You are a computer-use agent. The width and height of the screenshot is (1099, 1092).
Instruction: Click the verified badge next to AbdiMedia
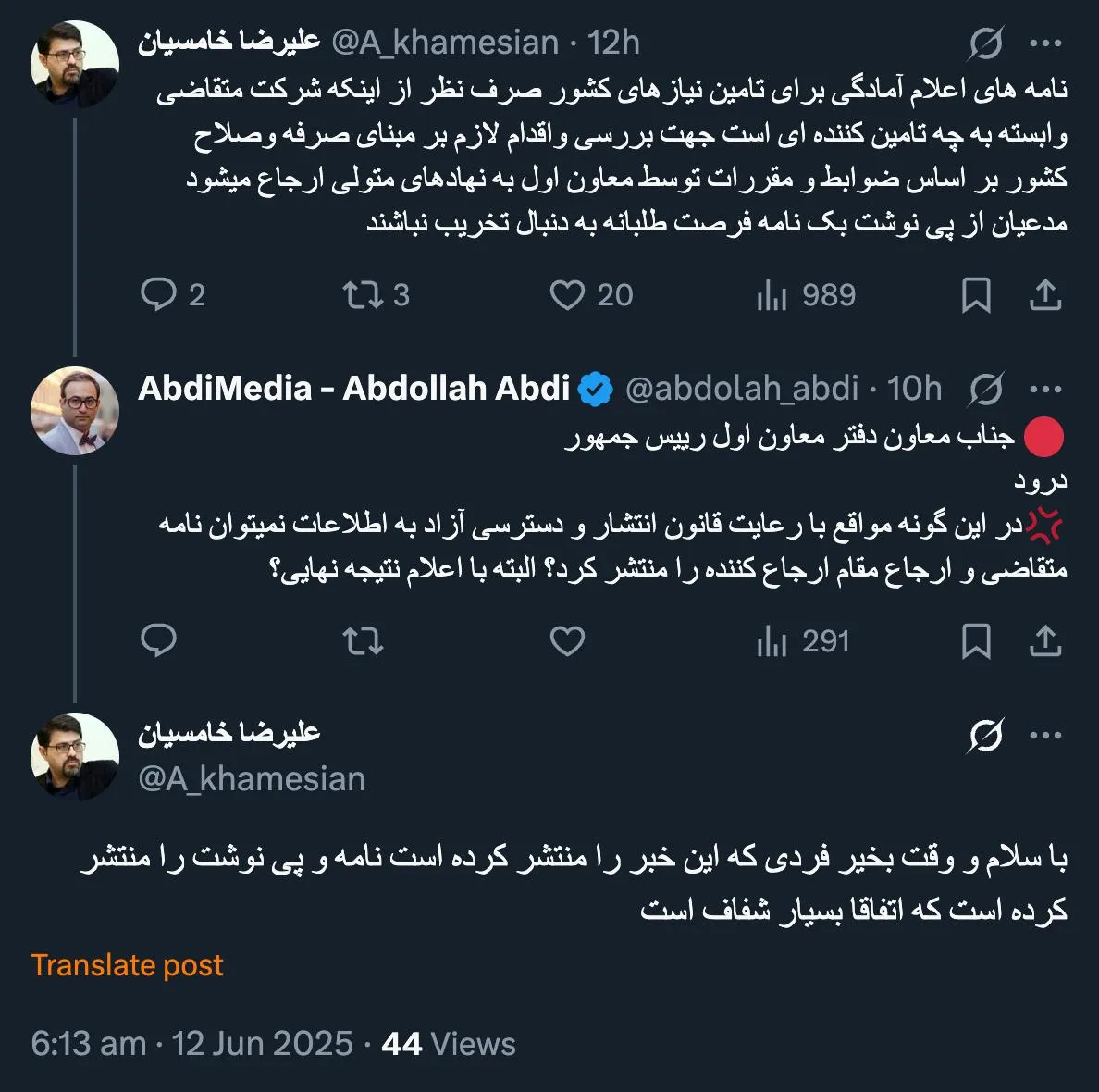[596, 389]
